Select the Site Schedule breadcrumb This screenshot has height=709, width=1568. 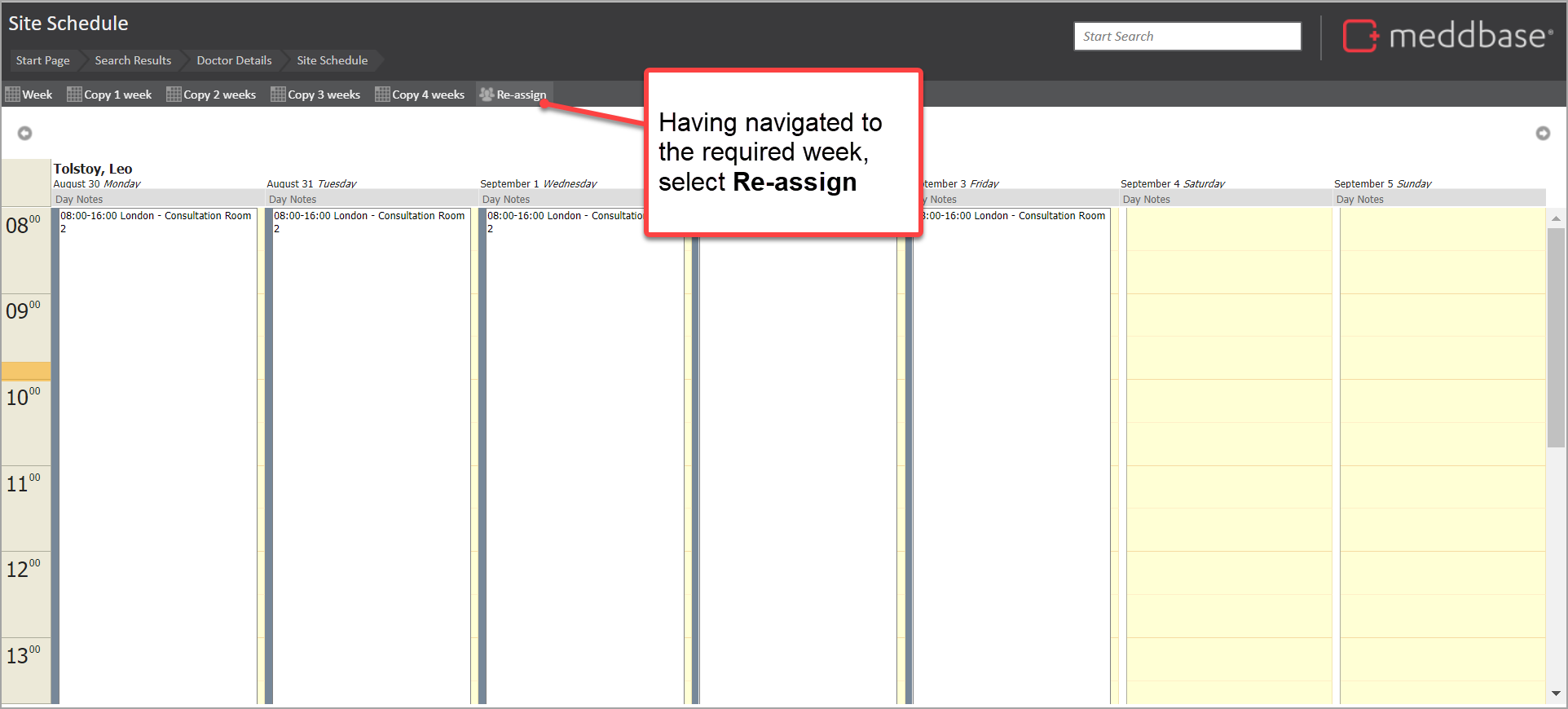click(x=332, y=60)
